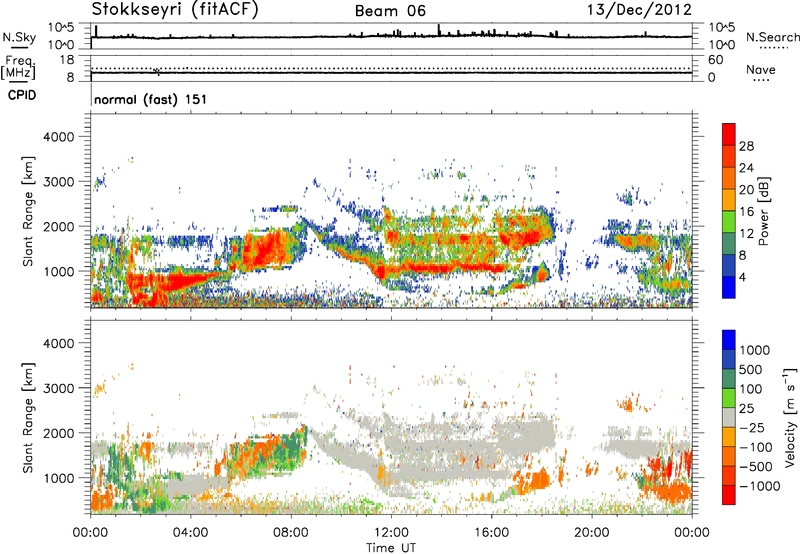Click the "-500" label on the velocity colorbar
Screen dimensions: 800x554
click(x=755, y=467)
